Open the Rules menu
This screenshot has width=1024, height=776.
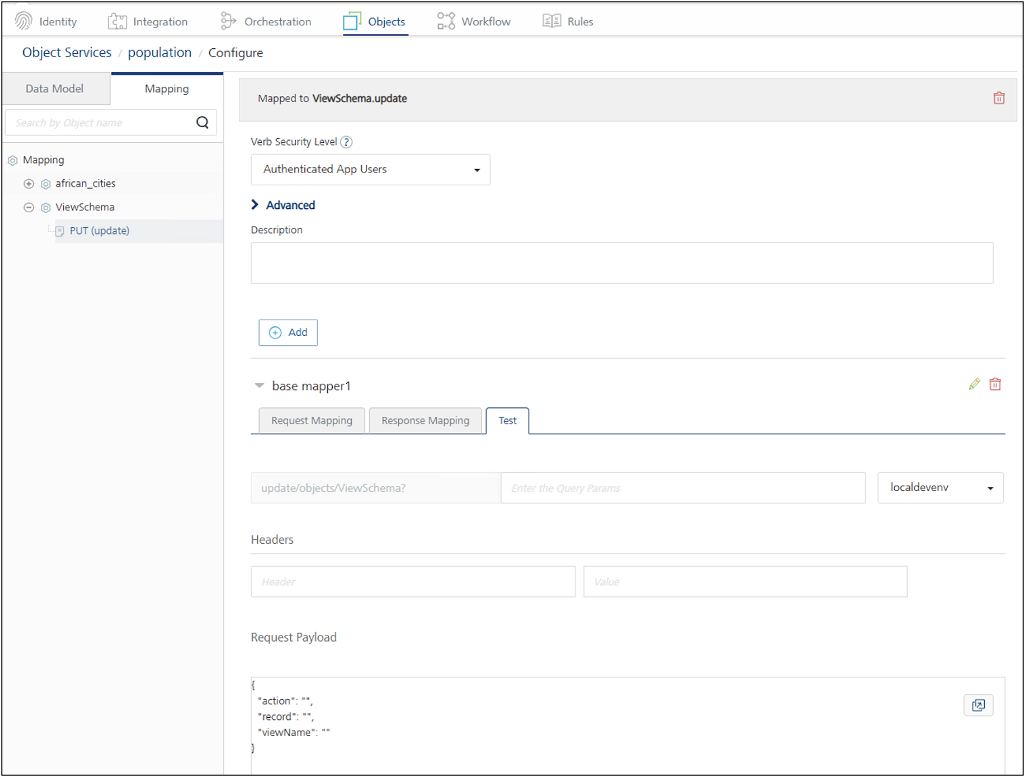pos(568,22)
